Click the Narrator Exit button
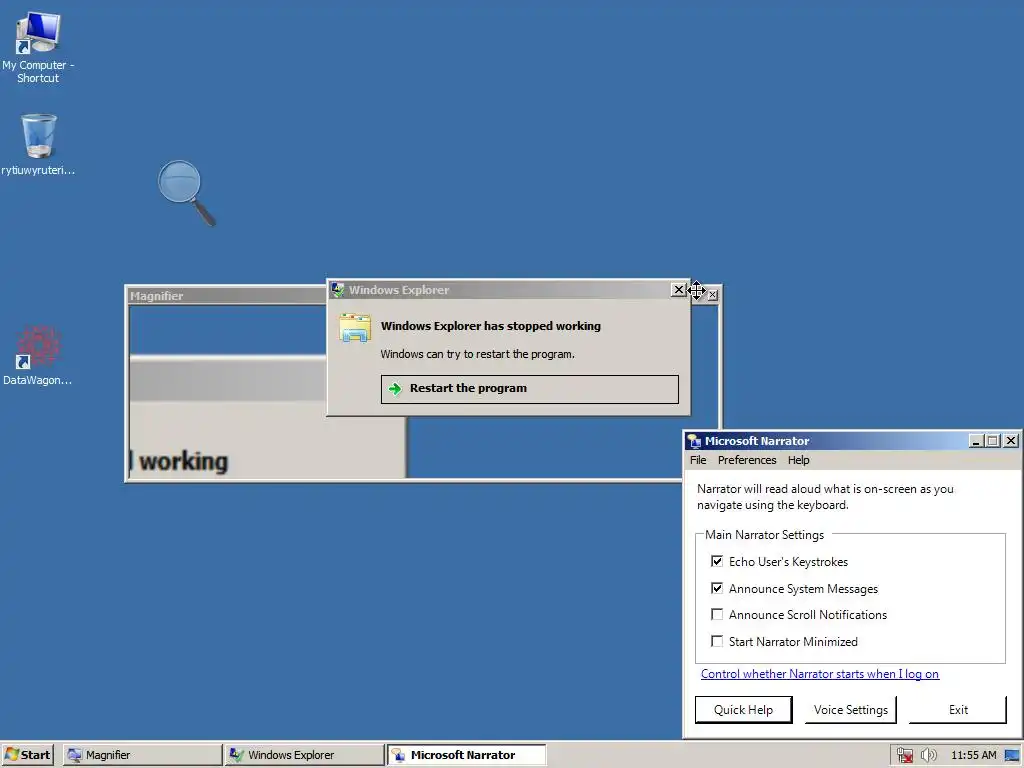This screenshot has width=1024, height=768. (x=958, y=710)
